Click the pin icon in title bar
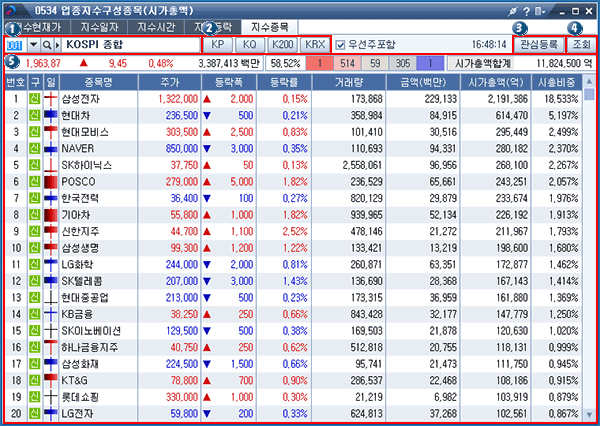Screen dimensions: 600x426 [512, 11]
